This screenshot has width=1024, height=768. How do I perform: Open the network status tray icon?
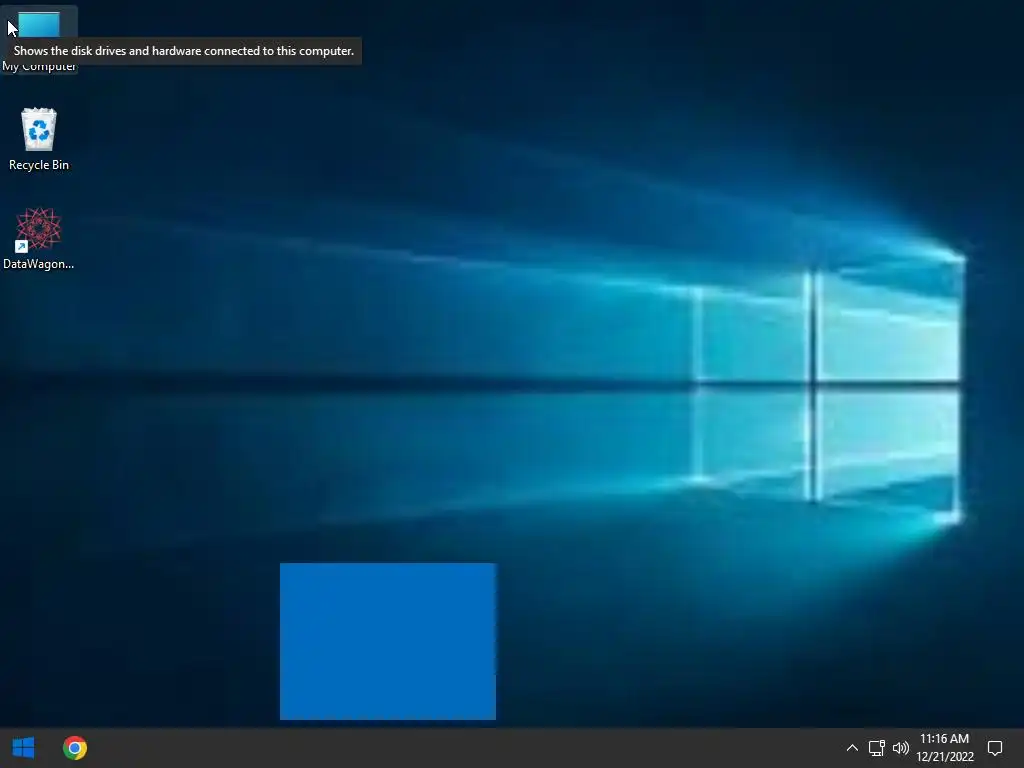pos(876,748)
